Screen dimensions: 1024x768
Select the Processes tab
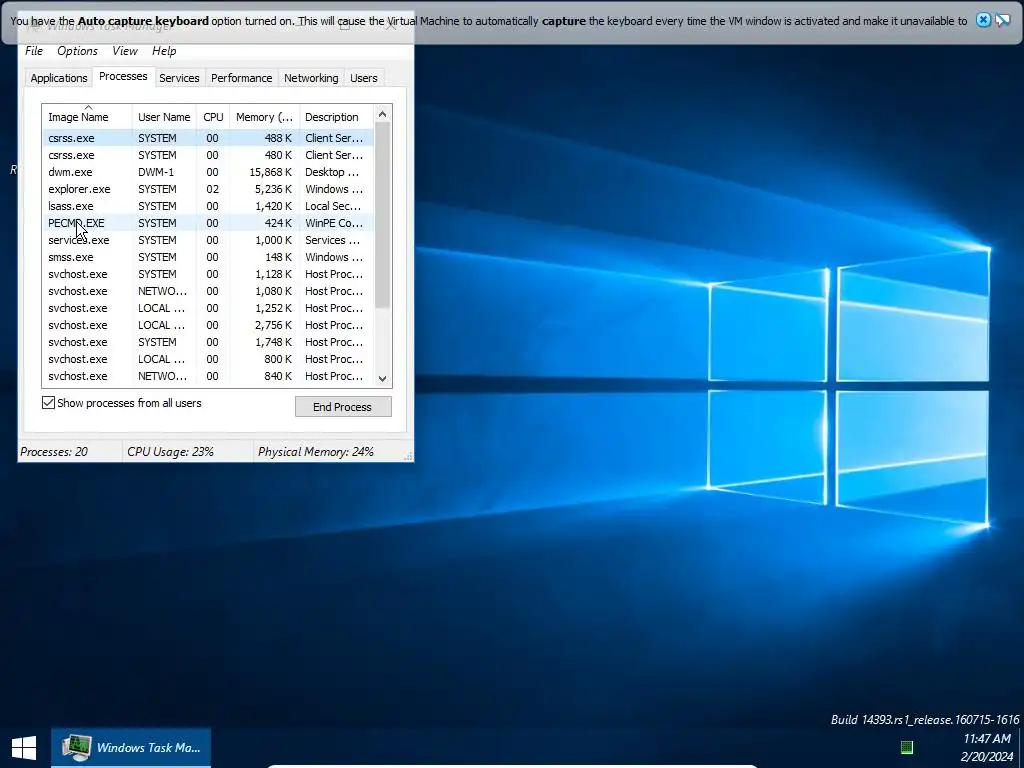tap(123, 76)
